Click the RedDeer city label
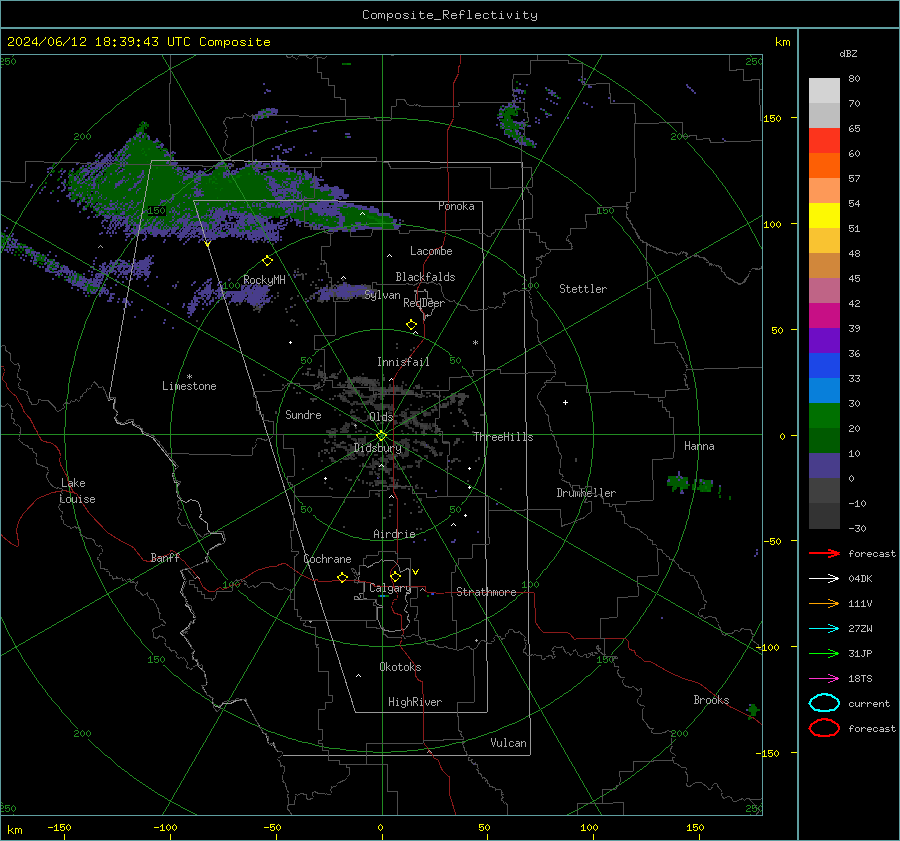 pos(424,303)
